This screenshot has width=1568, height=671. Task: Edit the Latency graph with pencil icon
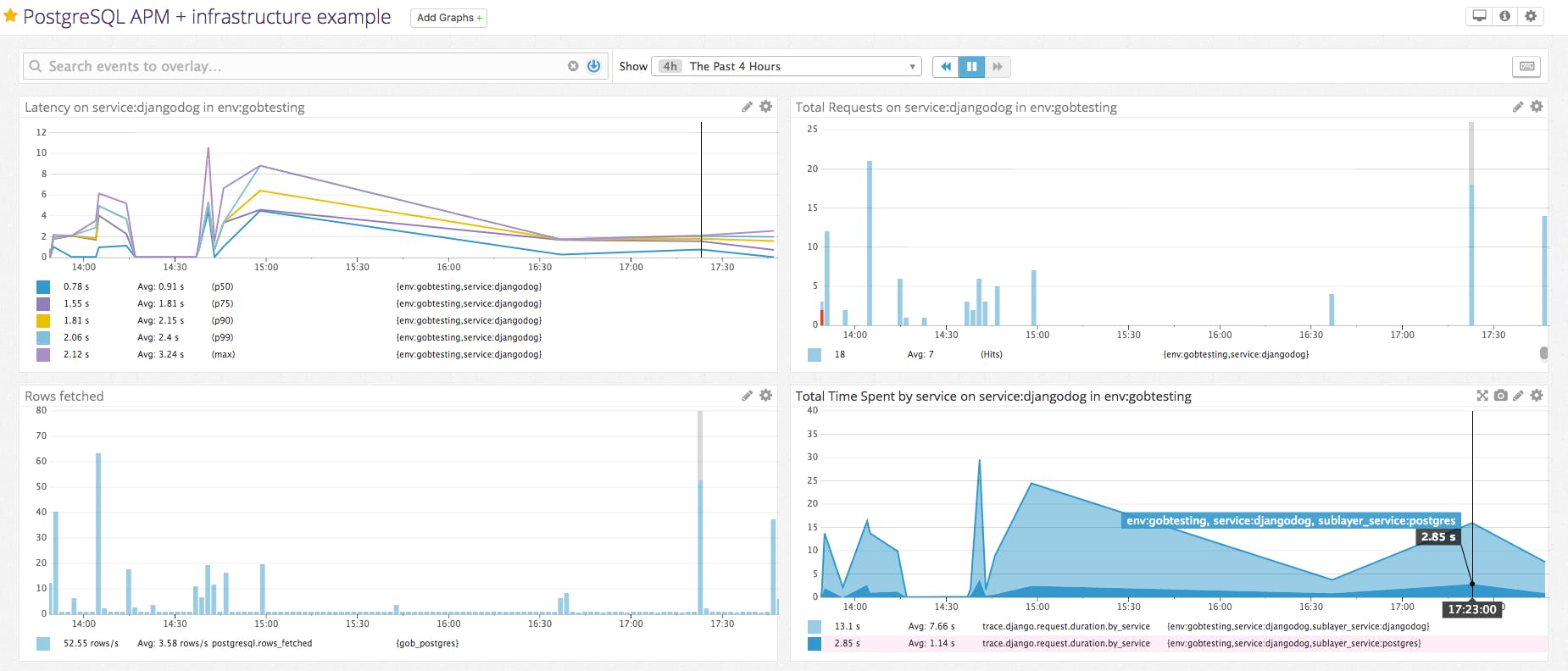pos(747,107)
